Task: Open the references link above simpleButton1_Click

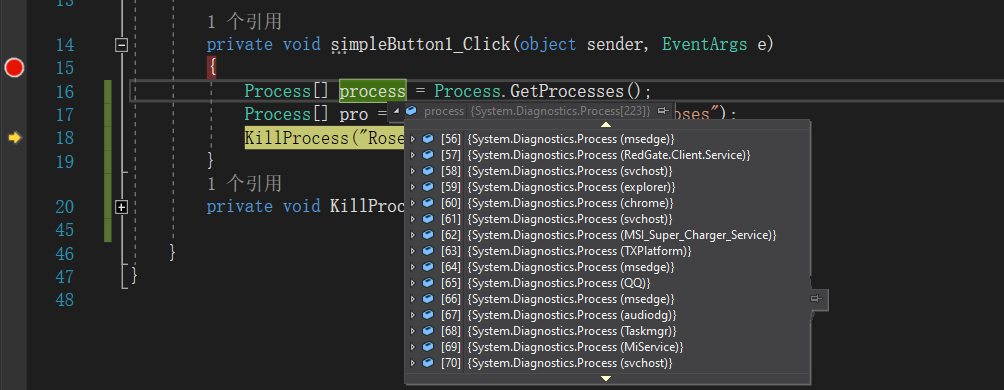Action: pos(244,22)
